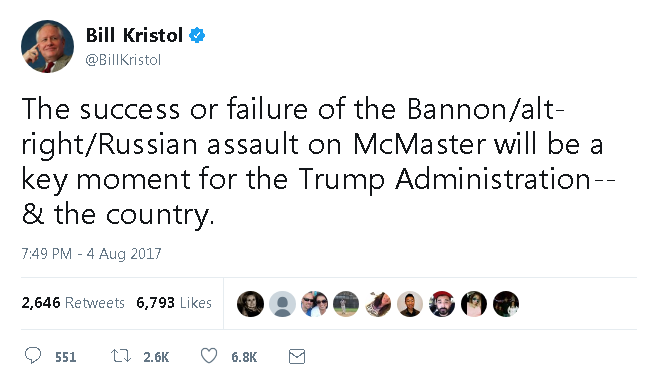The image size is (656, 378).
Task: Click the 6.8K like count
Action: (244, 357)
